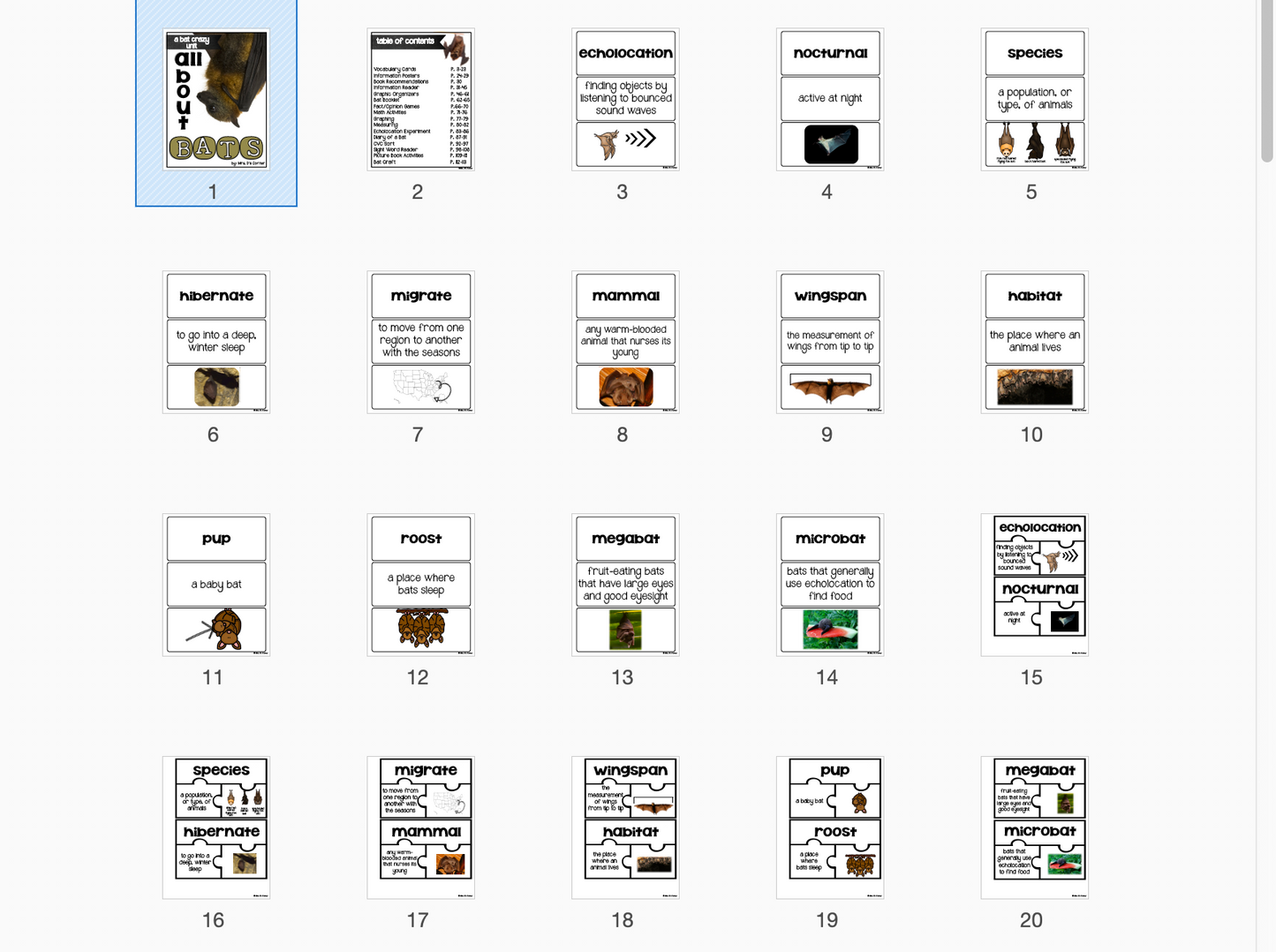Pick the habitat vocabulary card thumbnail
The width and height of the screenshot is (1276, 952).
pyautogui.click(x=1034, y=343)
